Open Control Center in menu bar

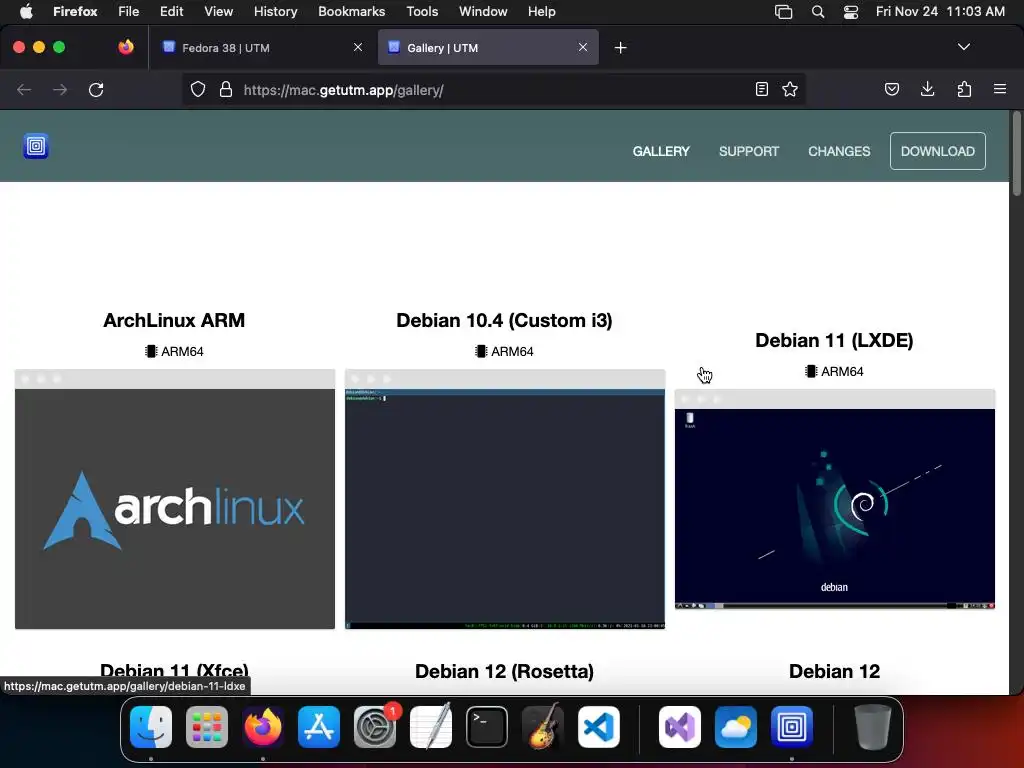[x=850, y=11]
